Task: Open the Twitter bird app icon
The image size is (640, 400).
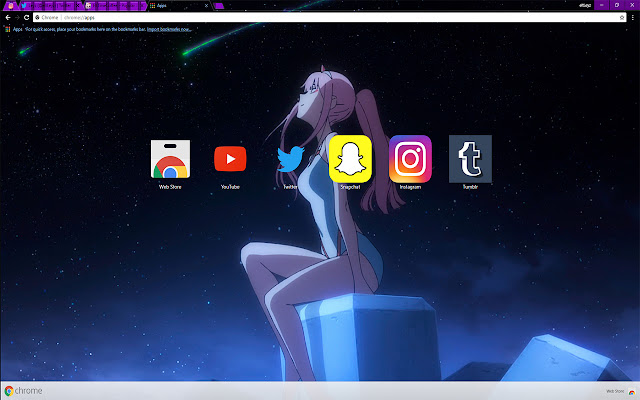Action: click(x=291, y=159)
